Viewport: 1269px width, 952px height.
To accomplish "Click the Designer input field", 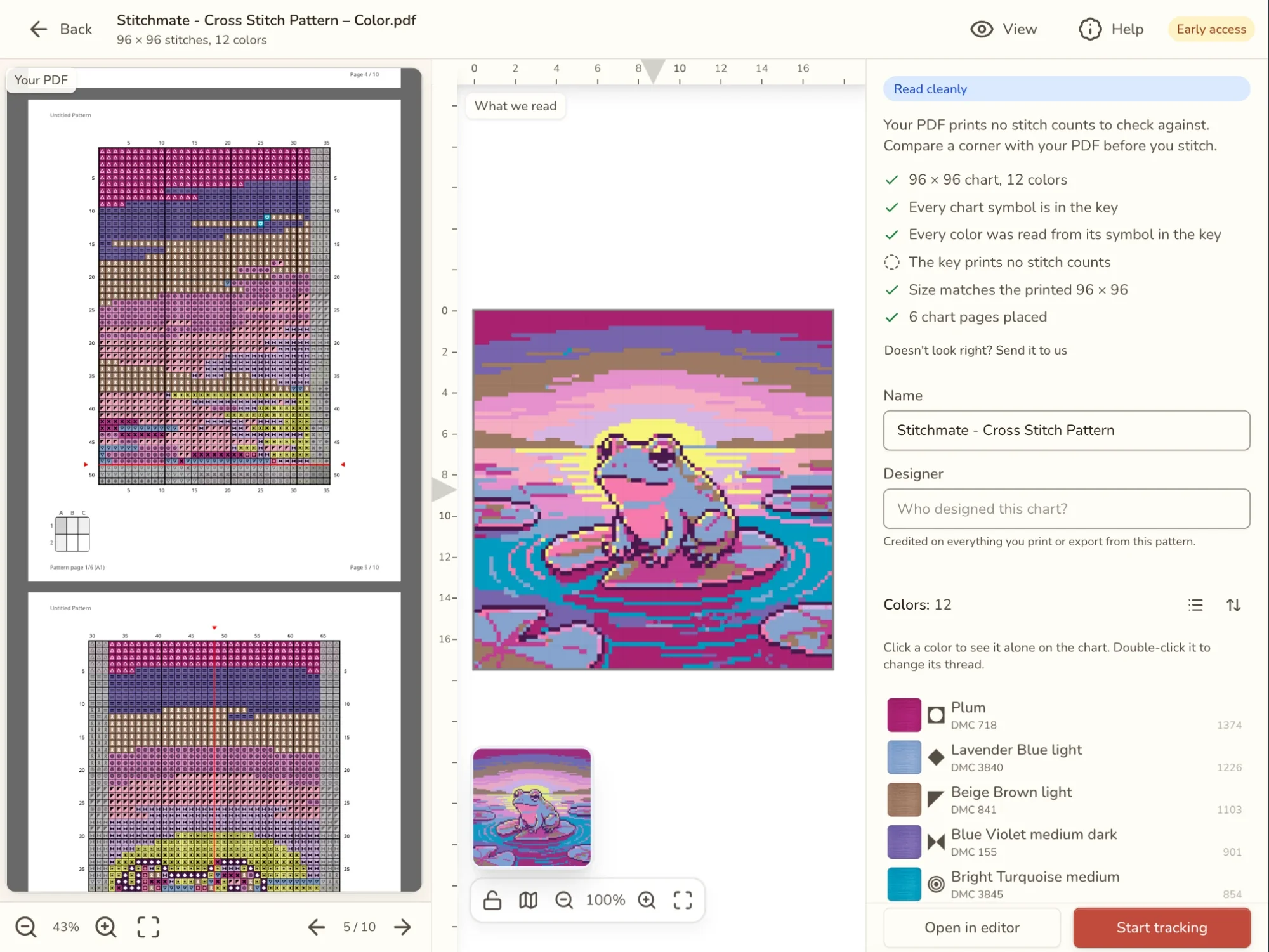I will click(x=1066, y=508).
